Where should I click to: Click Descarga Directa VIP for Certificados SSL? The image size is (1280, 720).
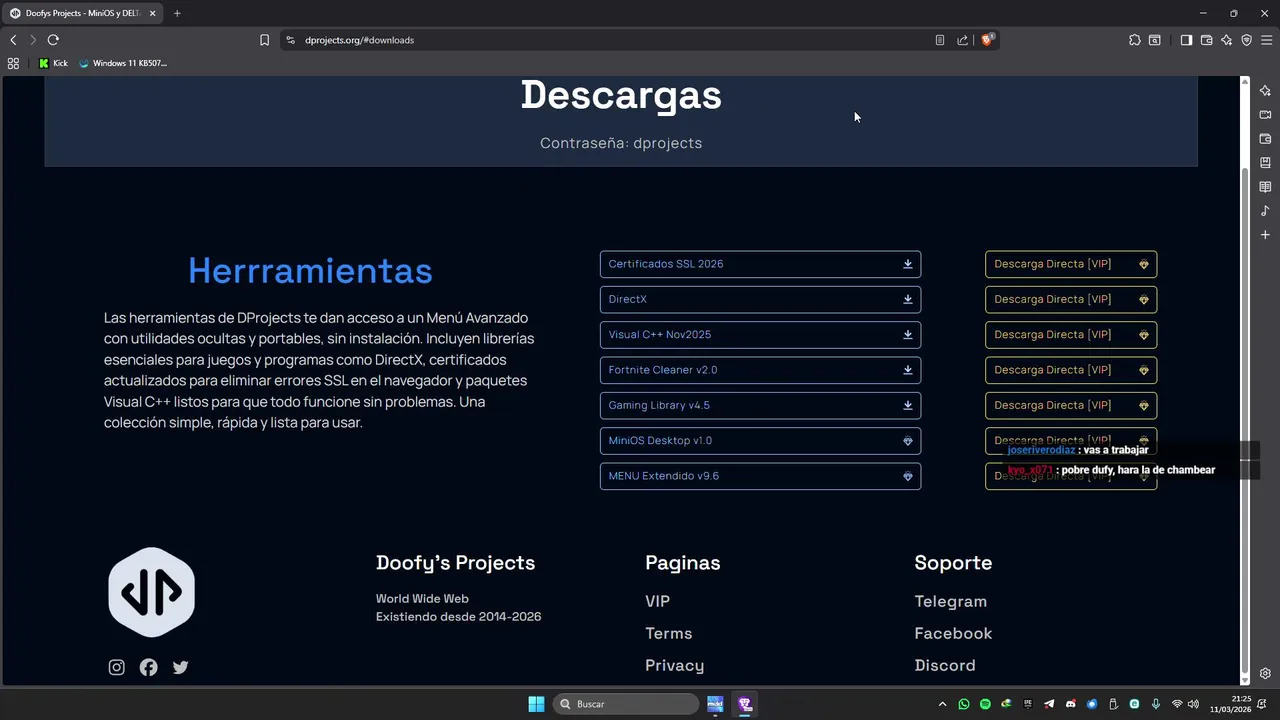point(1071,264)
